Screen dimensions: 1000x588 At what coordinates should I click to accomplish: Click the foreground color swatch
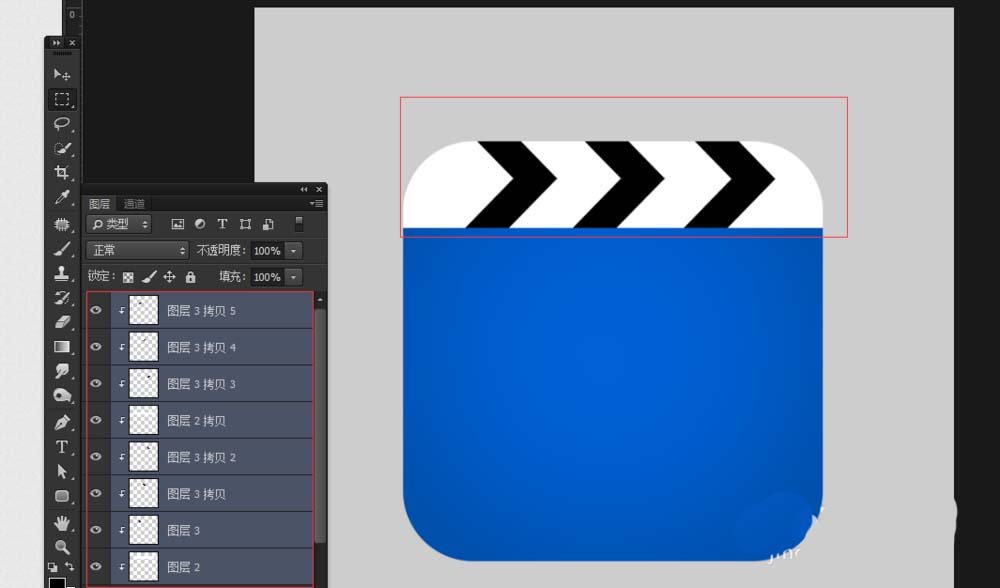click(x=57, y=583)
